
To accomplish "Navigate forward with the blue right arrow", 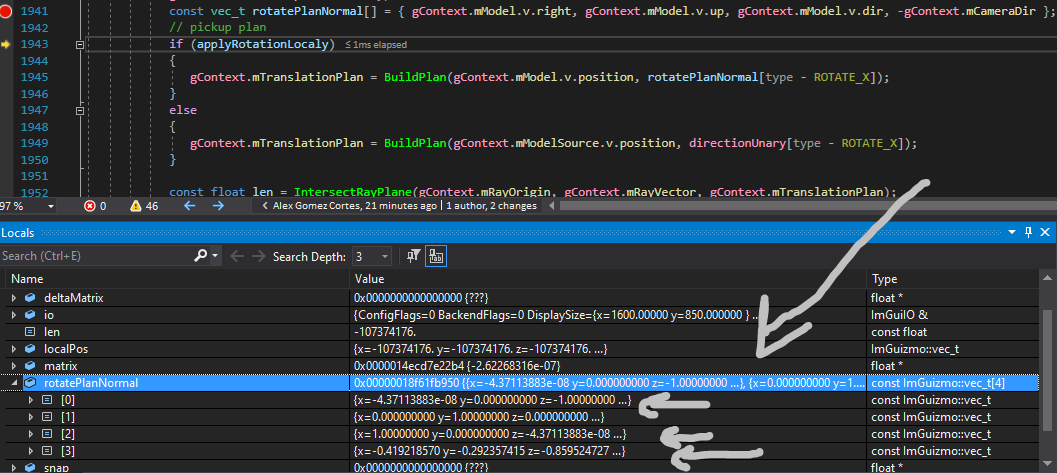I will pos(218,206).
